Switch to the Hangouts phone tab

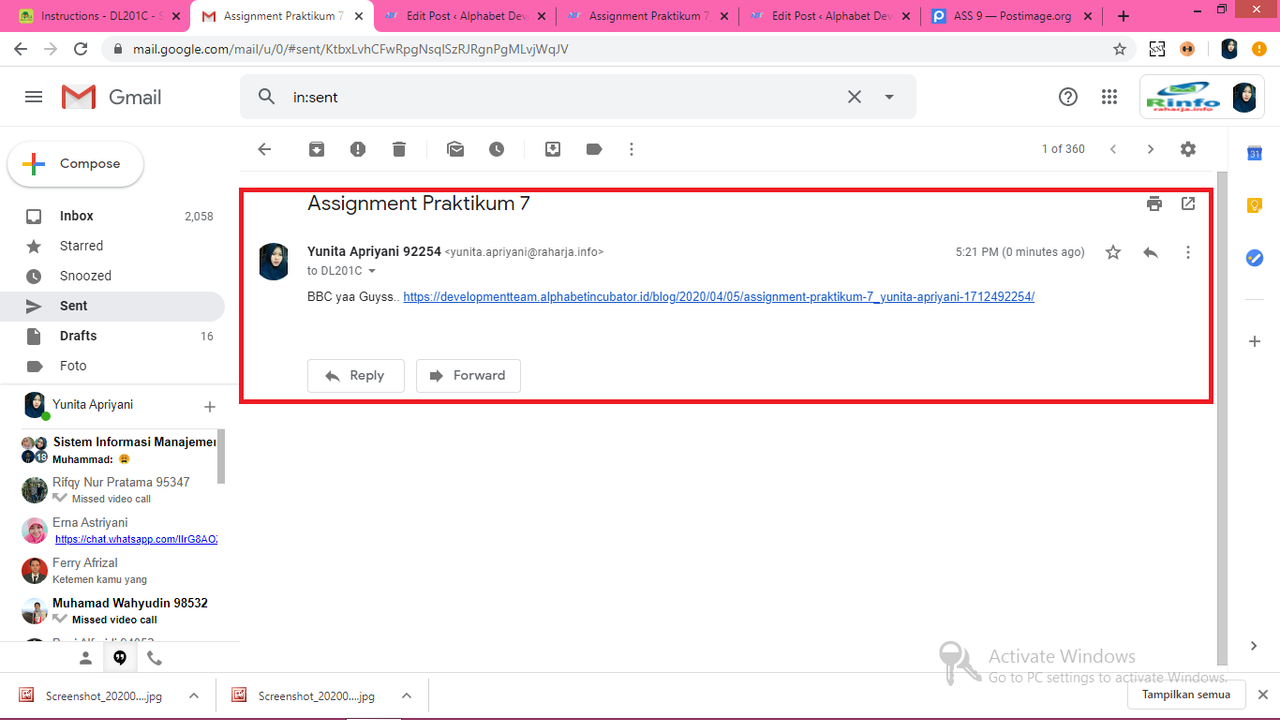point(154,658)
